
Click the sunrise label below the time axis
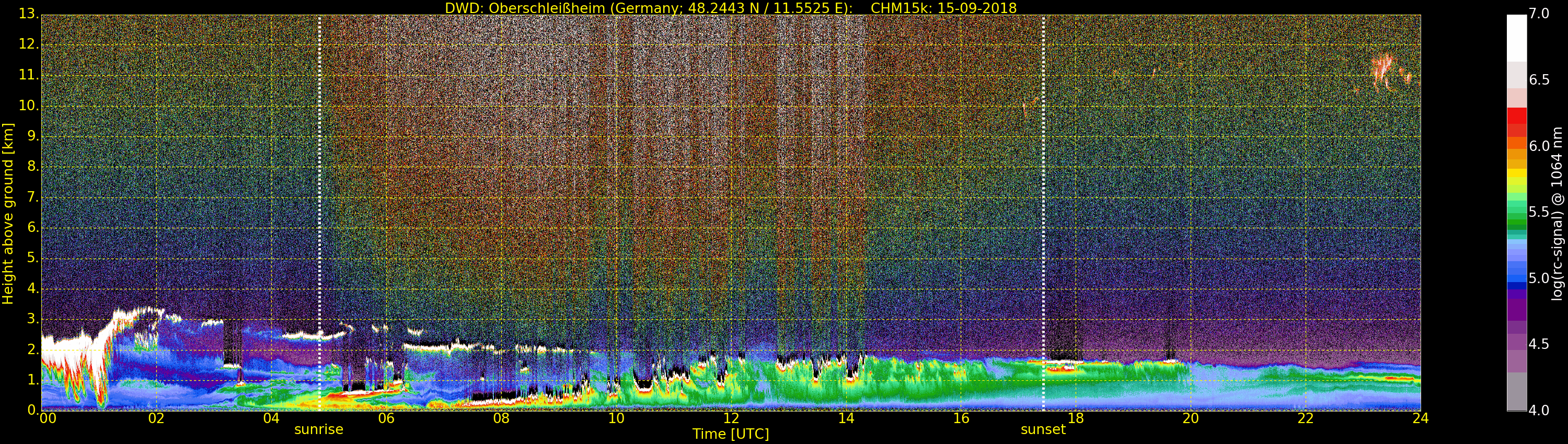coord(318,429)
